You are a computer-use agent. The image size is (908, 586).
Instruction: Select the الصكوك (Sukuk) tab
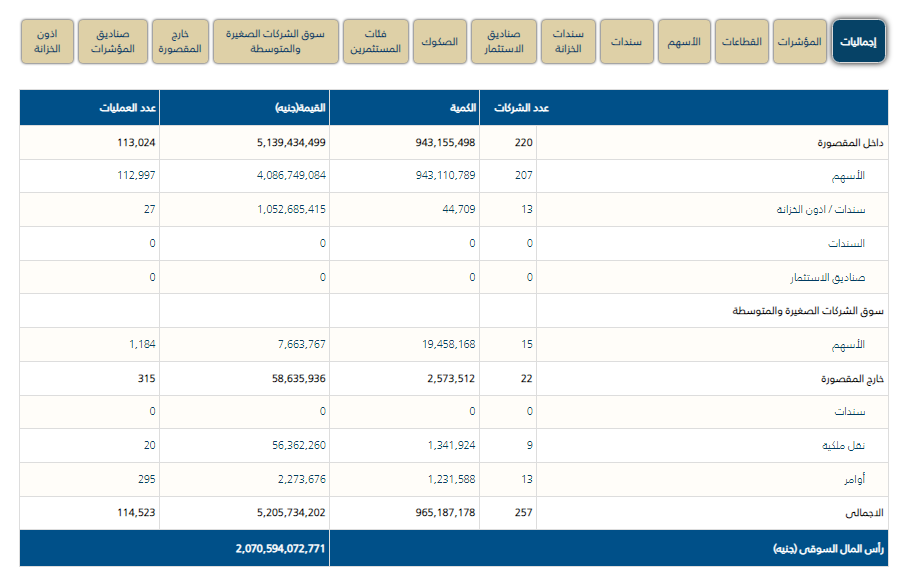pos(439,41)
